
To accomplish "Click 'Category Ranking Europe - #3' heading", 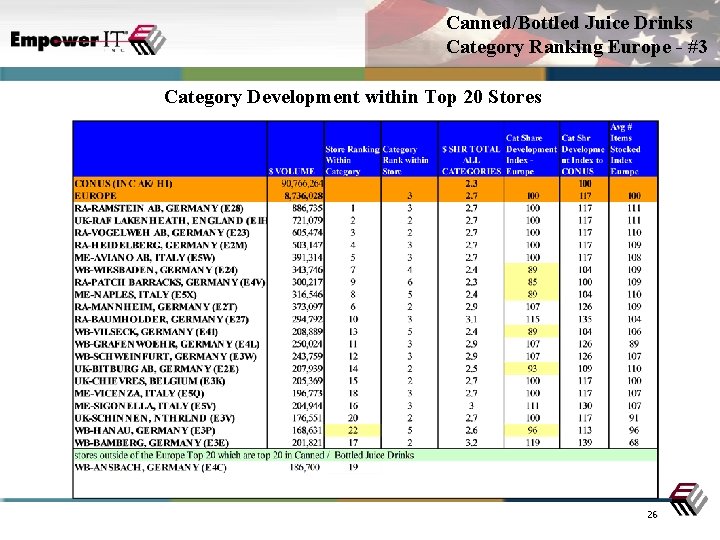I will pyautogui.click(x=576, y=47).
